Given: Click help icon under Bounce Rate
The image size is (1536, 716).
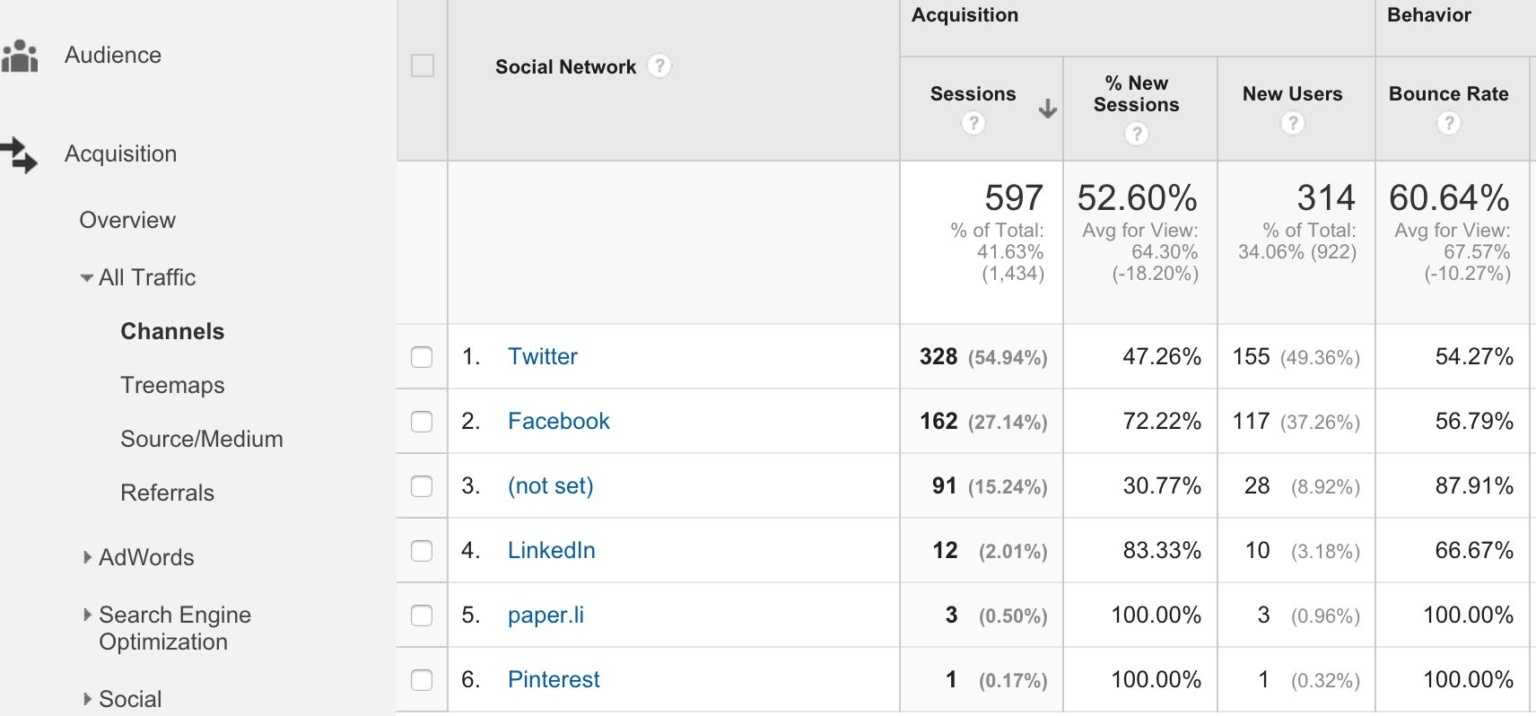Looking at the screenshot, I should tap(1448, 124).
